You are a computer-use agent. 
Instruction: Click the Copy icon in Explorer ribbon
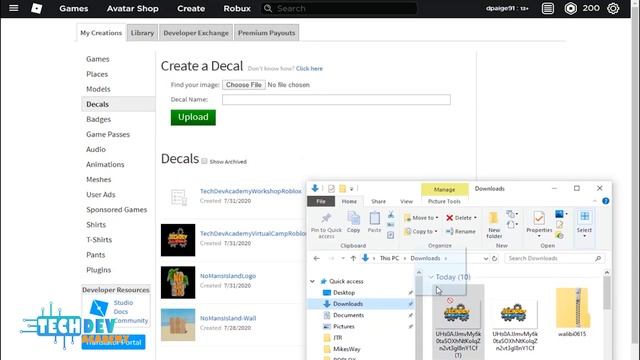pos(353,223)
